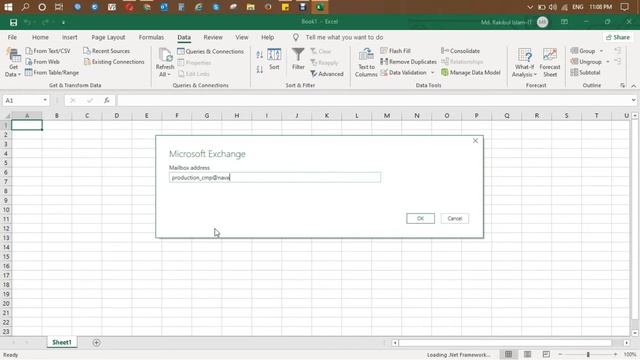The image size is (640, 360).
Task: Click the Refresh All button
Action: click(165, 62)
